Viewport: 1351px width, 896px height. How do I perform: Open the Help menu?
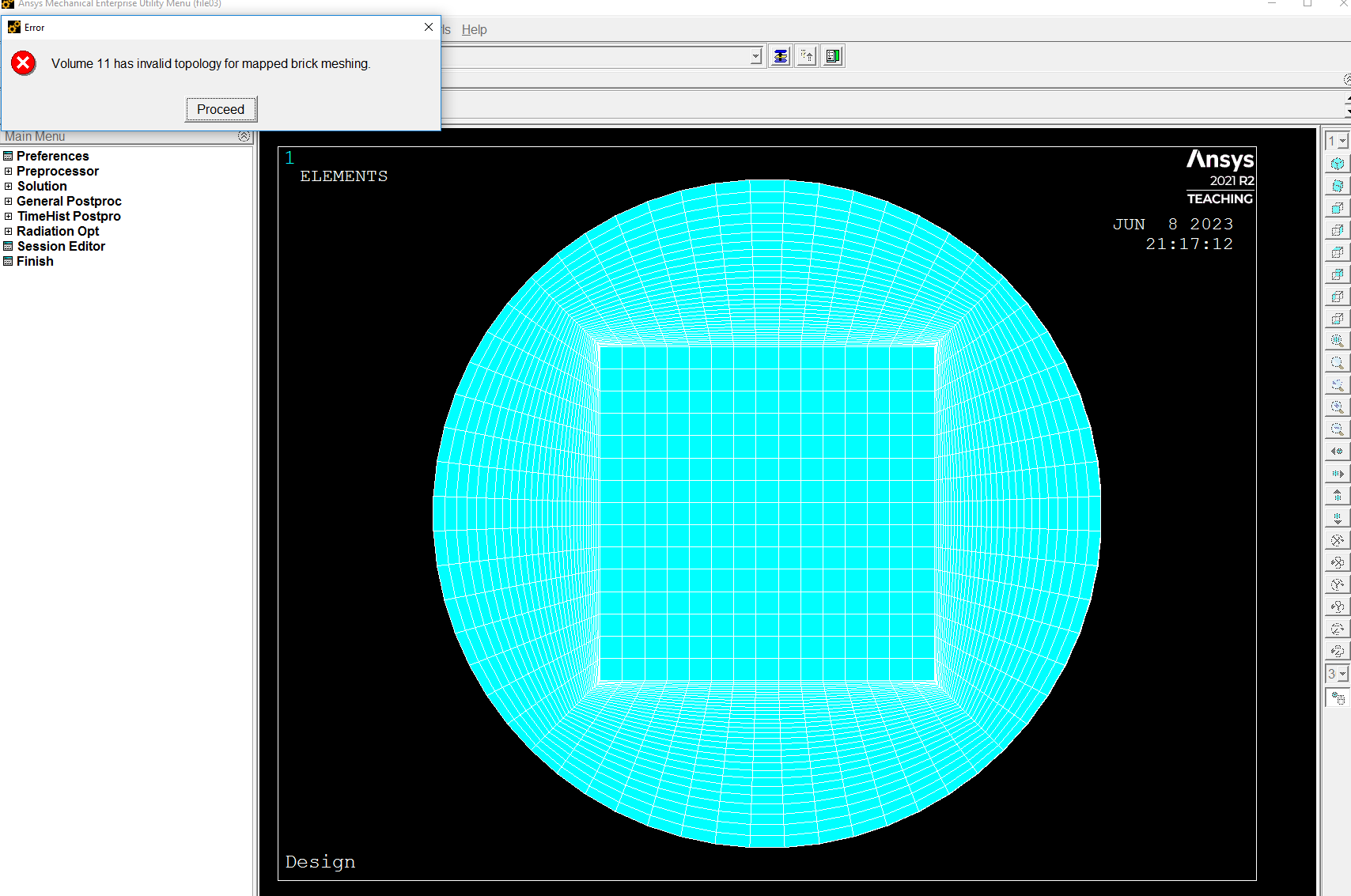pos(474,30)
